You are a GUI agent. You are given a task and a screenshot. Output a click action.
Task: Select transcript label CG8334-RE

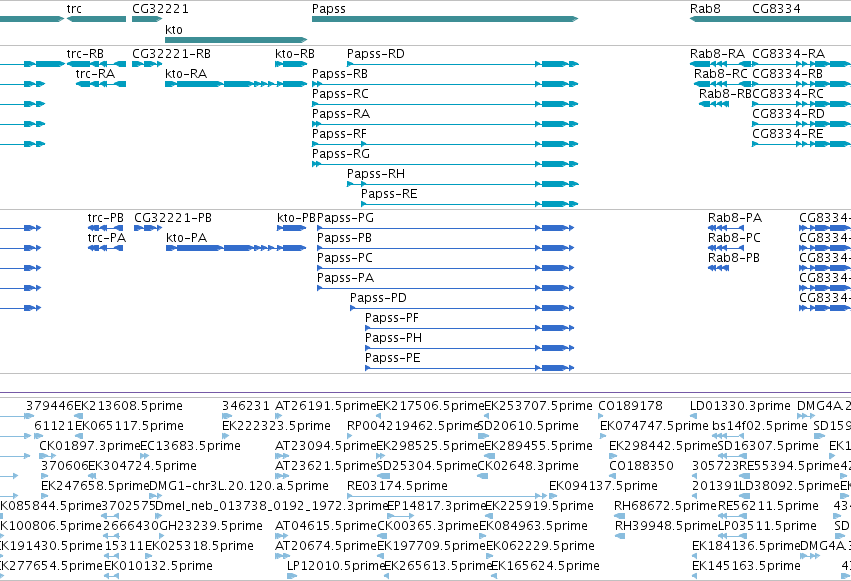(788, 134)
